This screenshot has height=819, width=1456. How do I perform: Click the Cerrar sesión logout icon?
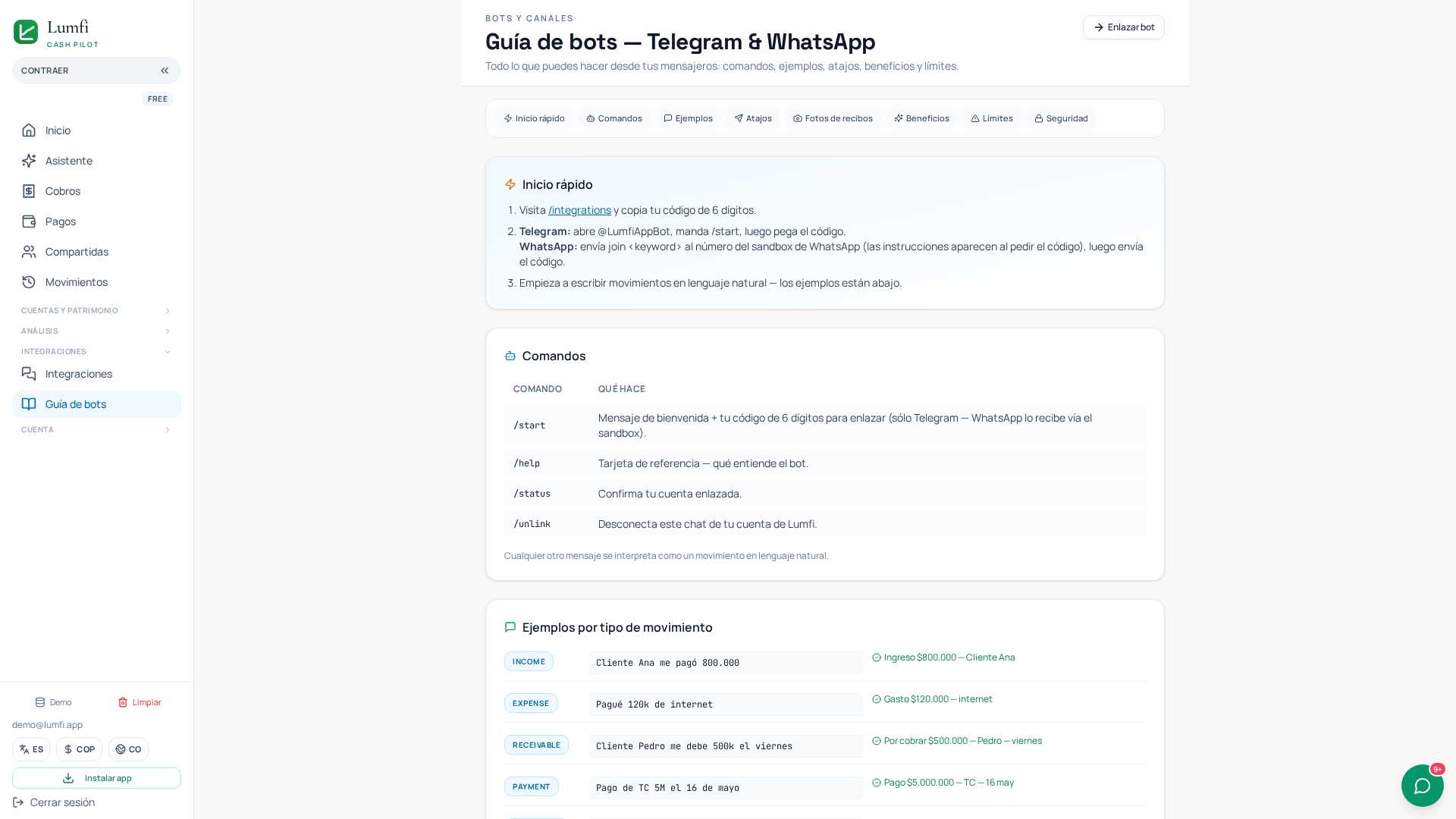tap(18, 802)
